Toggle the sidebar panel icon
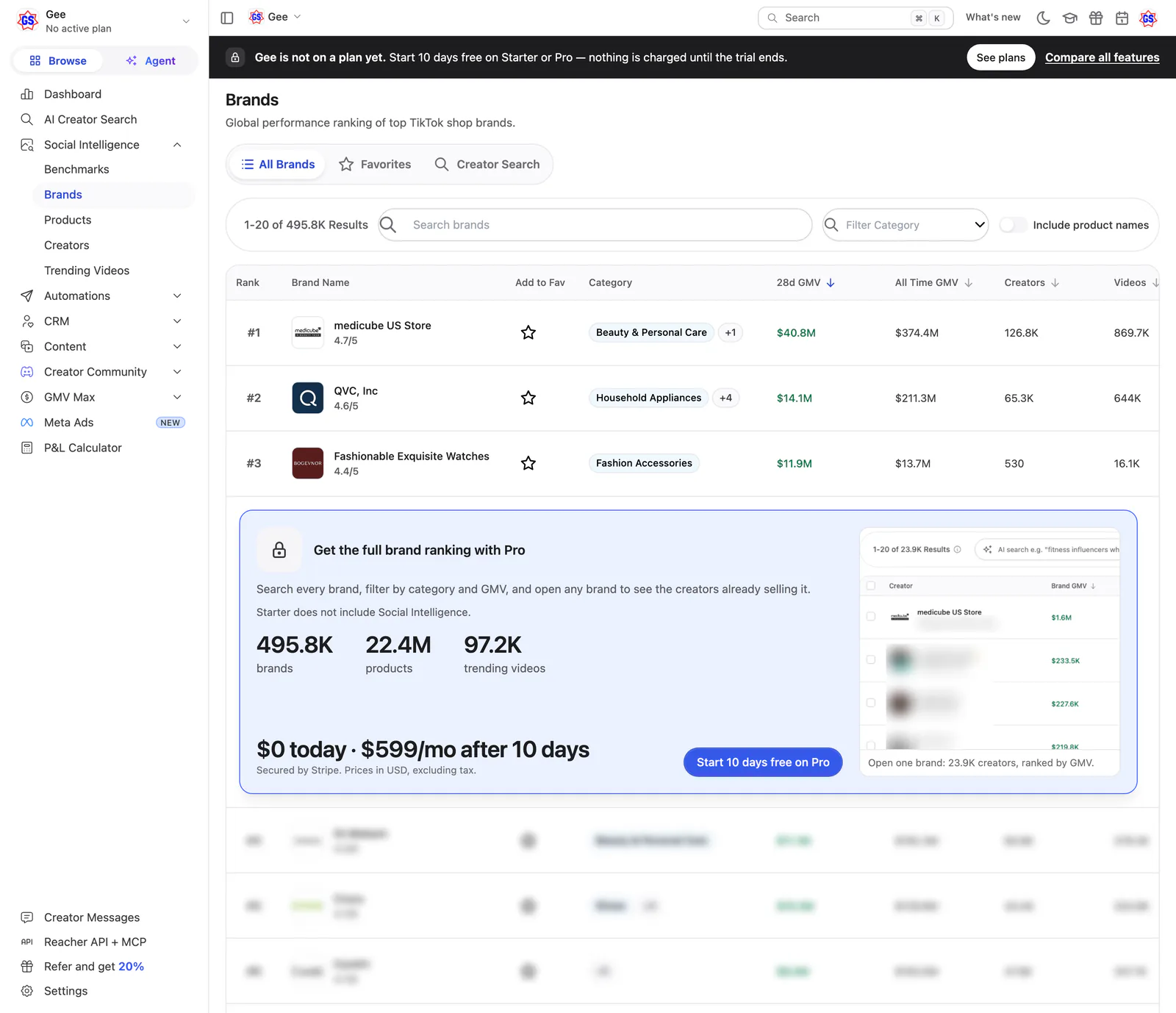This screenshot has width=1176, height=1013. point(227,18)
